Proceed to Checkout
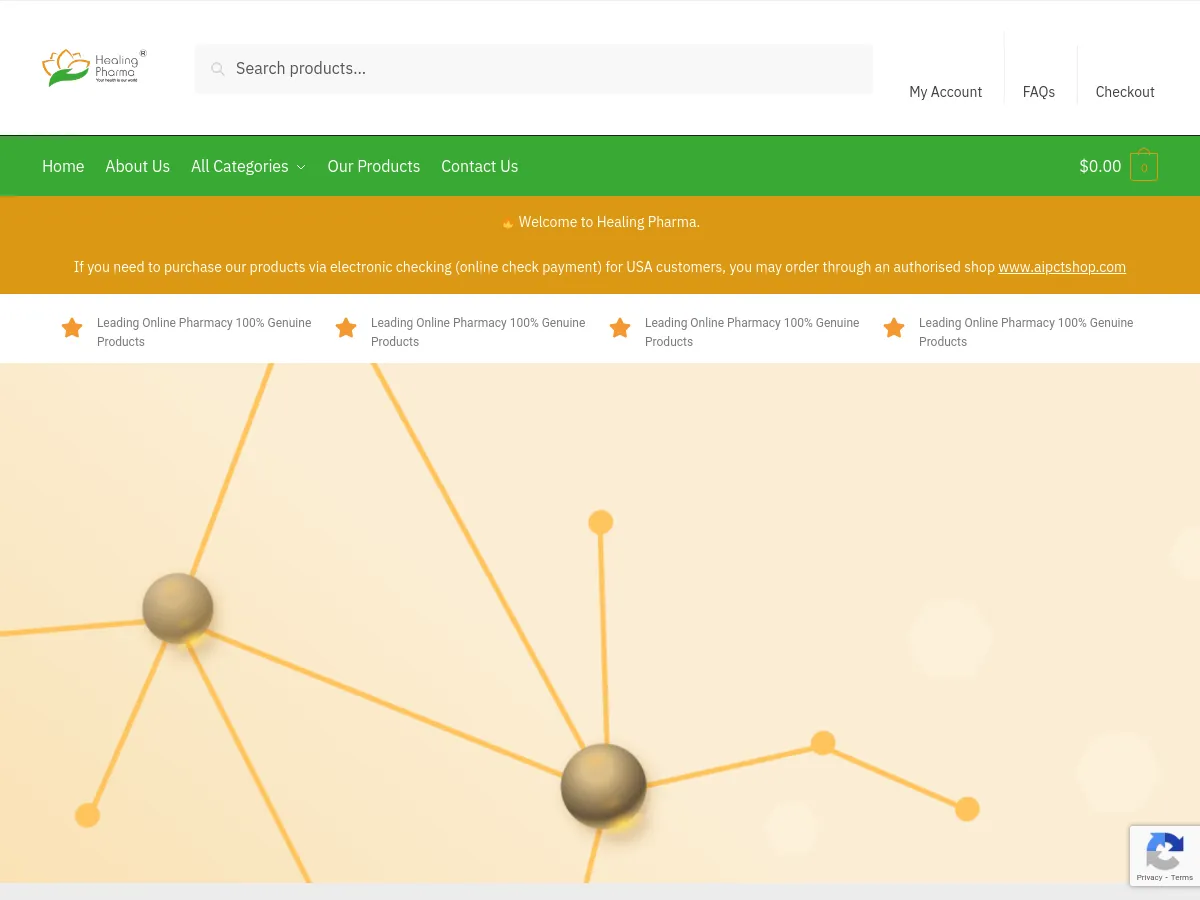The height and width of the screenshot is (900, 1200). [x=1125, y=91]
